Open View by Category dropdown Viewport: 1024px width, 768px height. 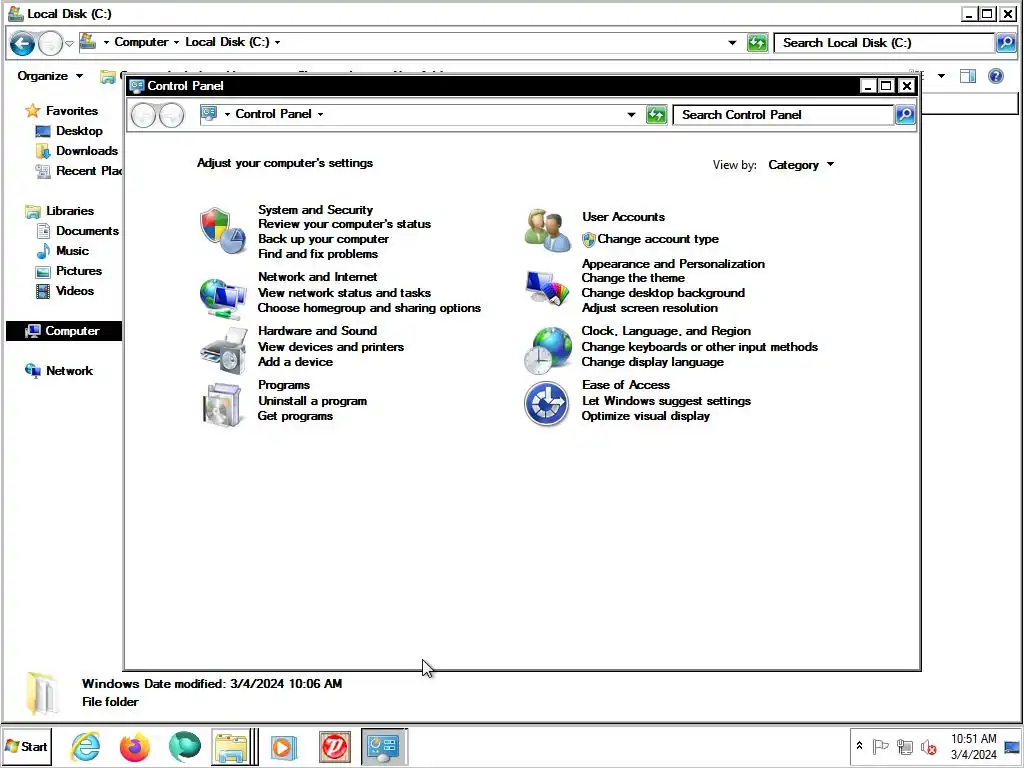(801, 165)
